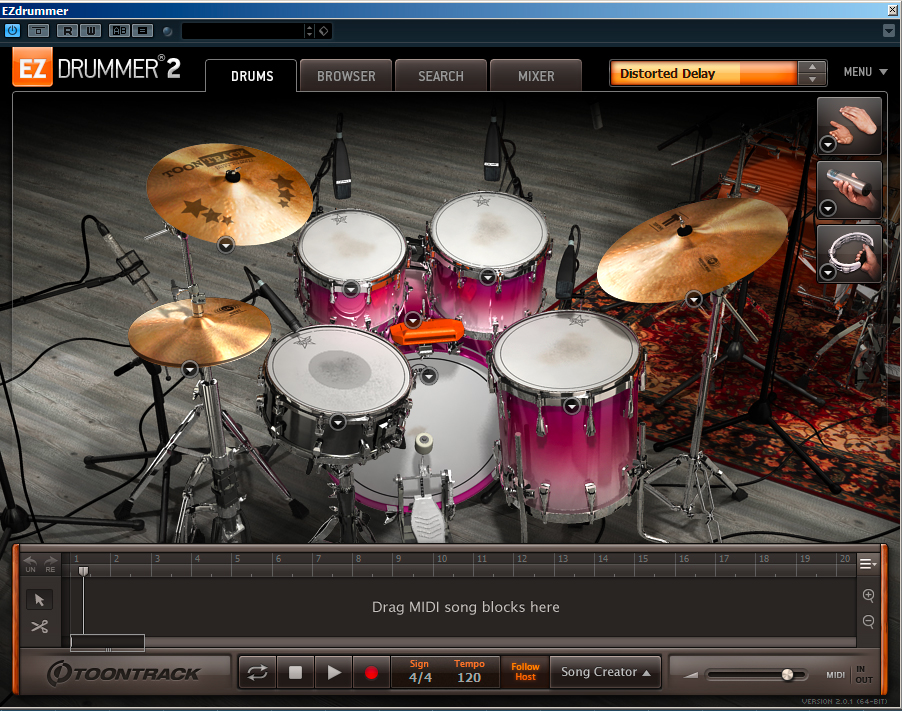Open the tambourine instrument dropdown

(x=828, y=272)
